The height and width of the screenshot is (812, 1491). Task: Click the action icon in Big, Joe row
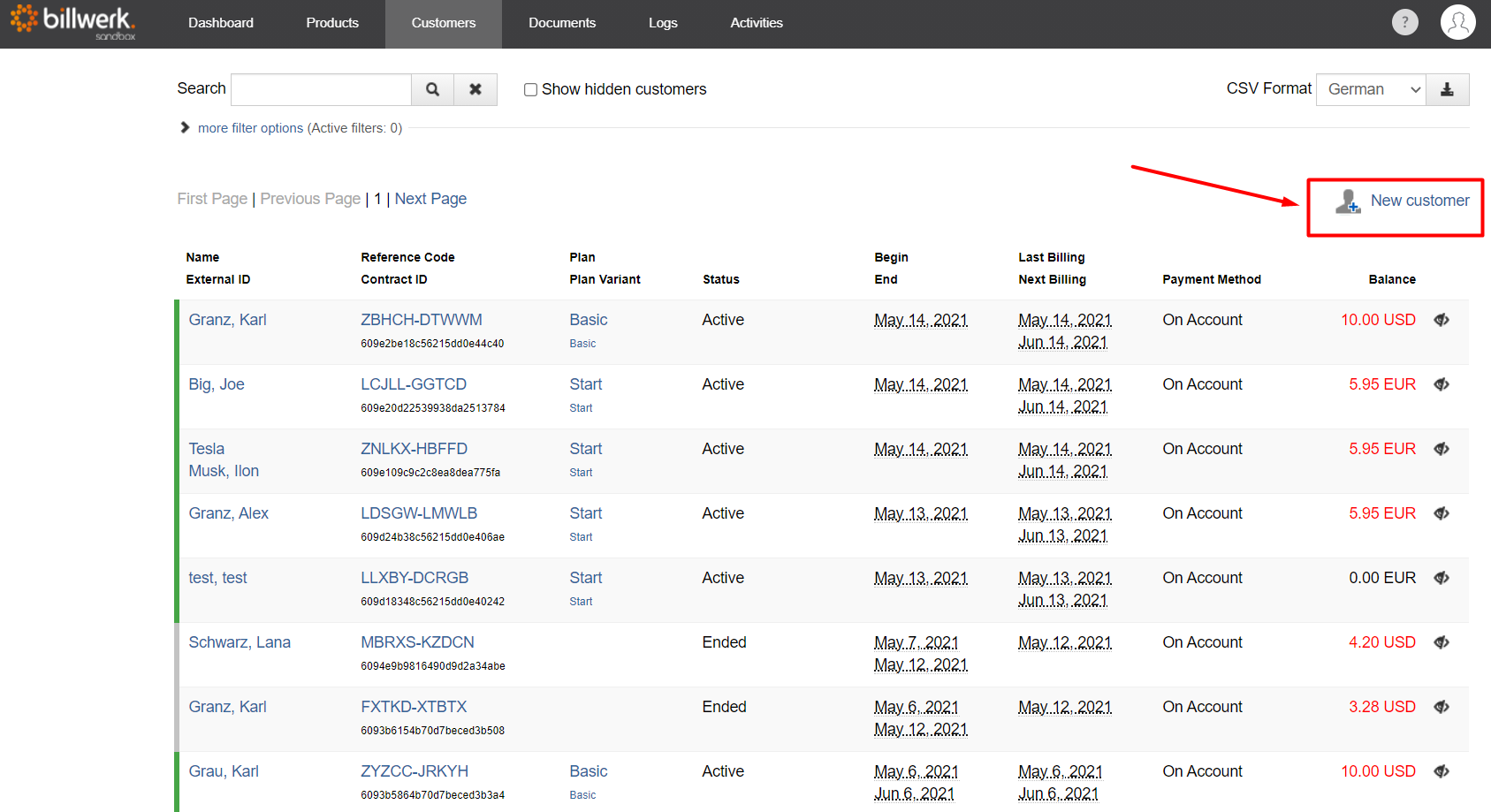tap(1442, 384)
